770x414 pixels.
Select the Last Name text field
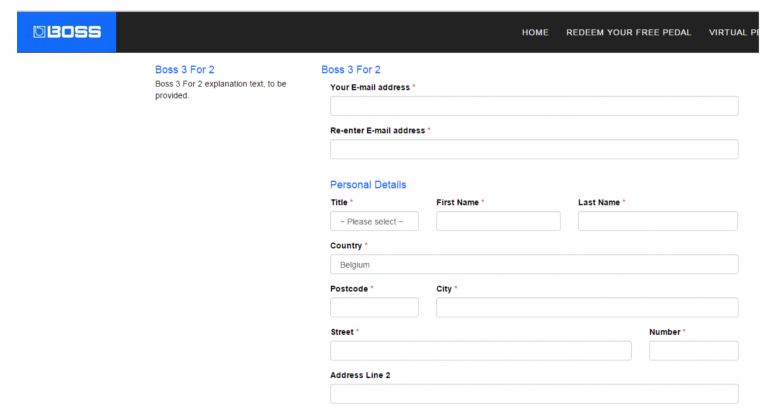(657, 221)
